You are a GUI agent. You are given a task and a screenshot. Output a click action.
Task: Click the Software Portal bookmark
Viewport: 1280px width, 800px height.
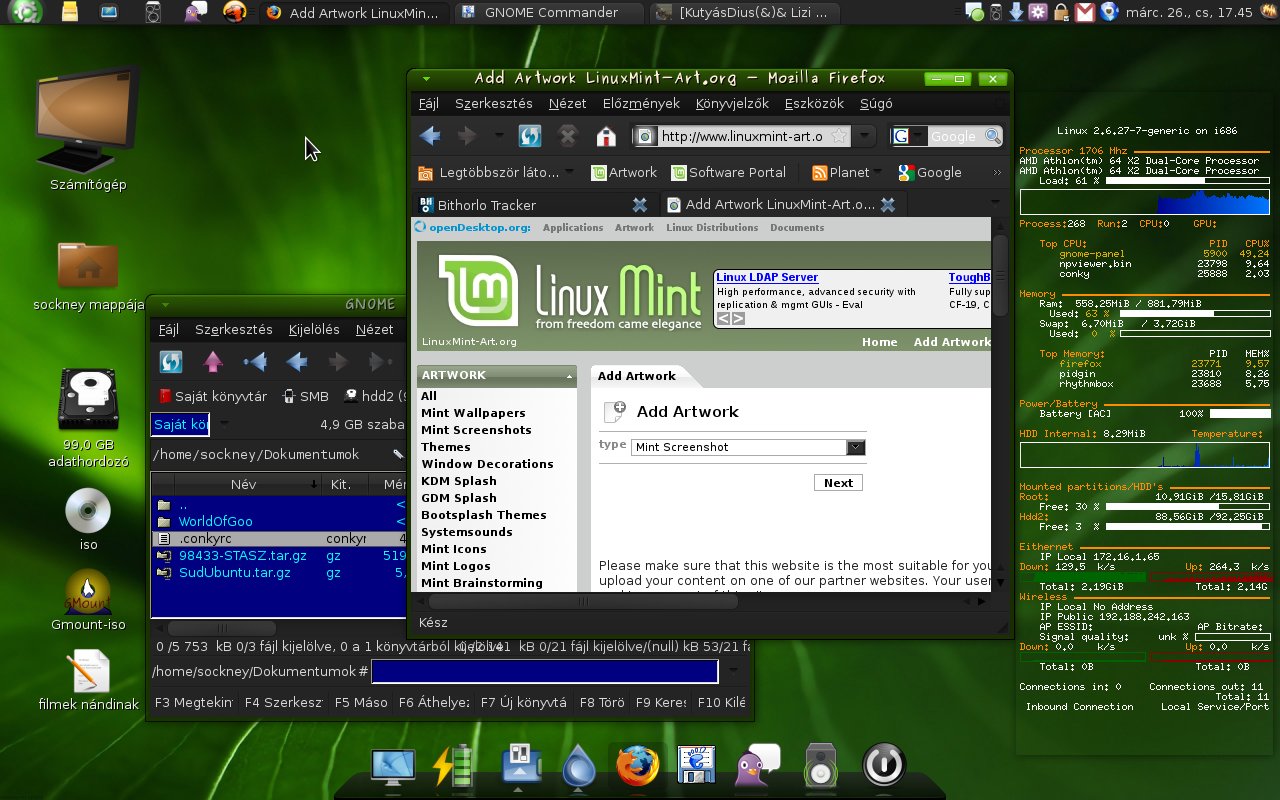click(728, 172)
